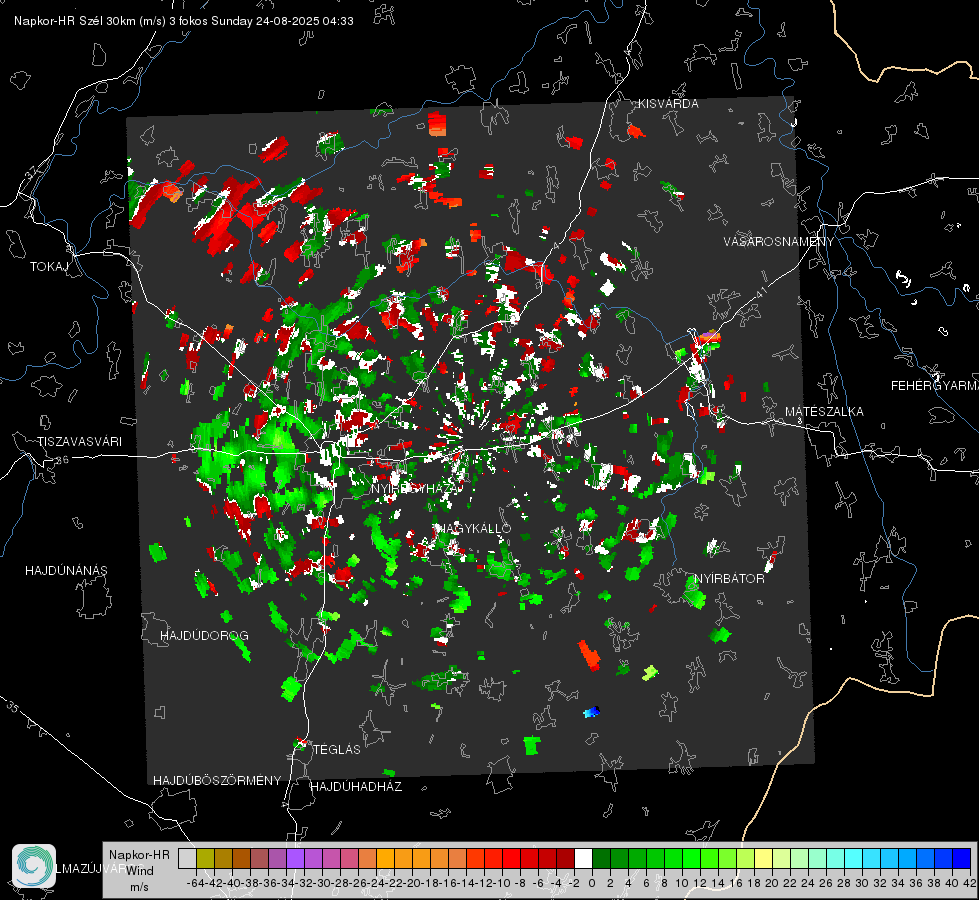Click the HAJDÚNÁNÁS city label
The image size is (979, 900).
[x=66, y=571]
